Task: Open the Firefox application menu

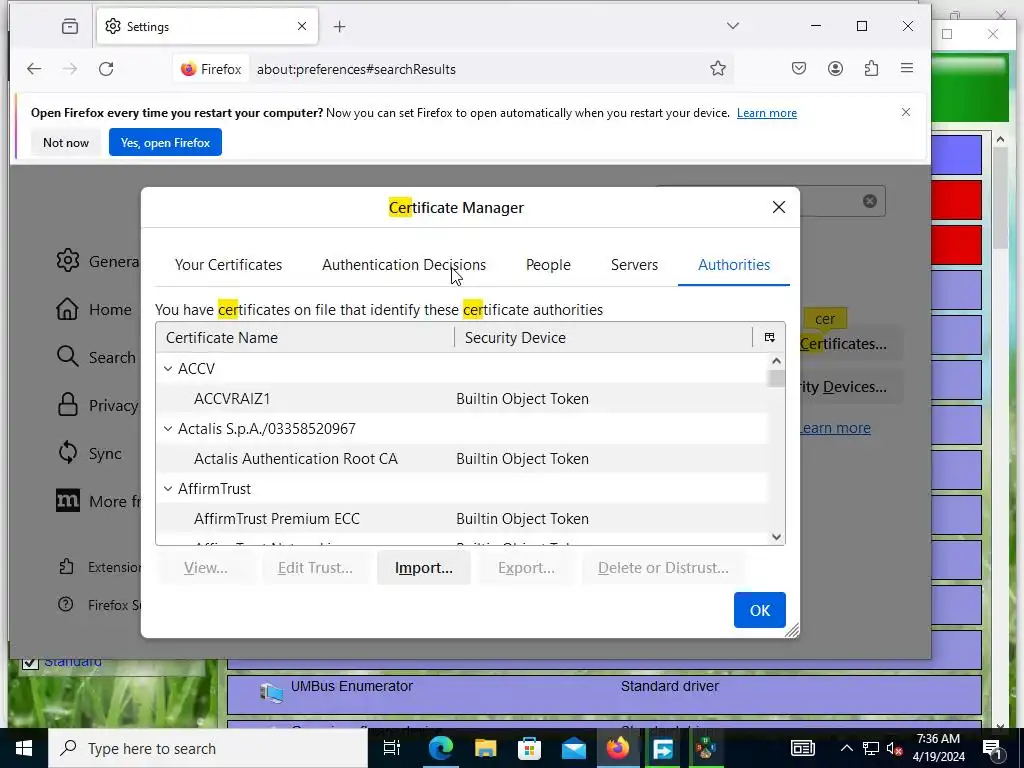Action: [x=907, y=69]
